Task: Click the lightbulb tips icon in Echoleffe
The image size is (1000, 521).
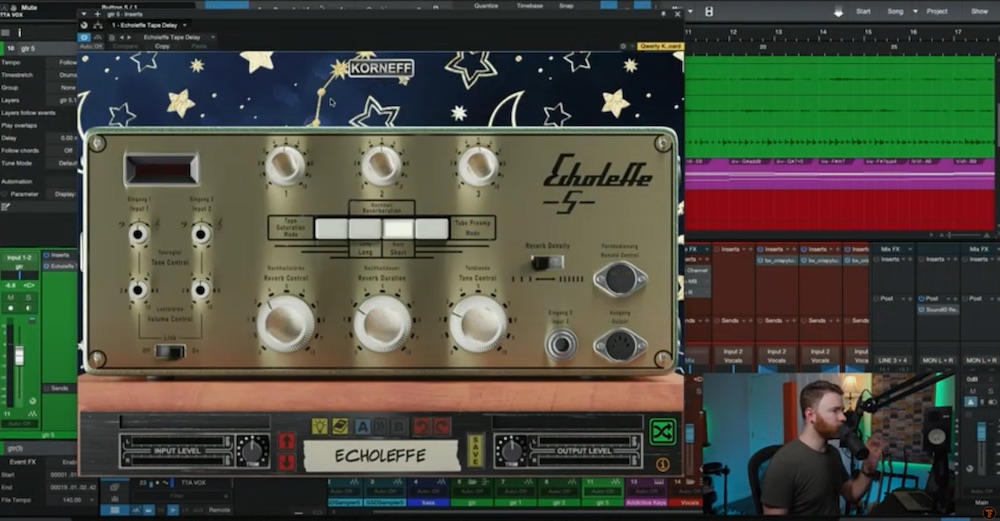Action: coord(320,426)
